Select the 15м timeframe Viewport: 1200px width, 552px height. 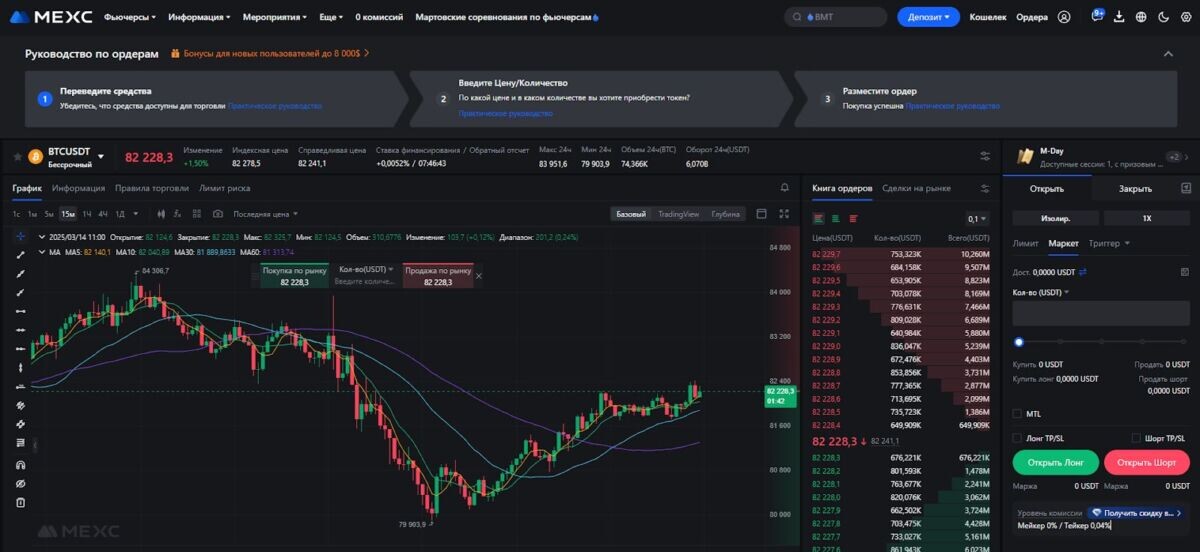click(x=67, y=214)
